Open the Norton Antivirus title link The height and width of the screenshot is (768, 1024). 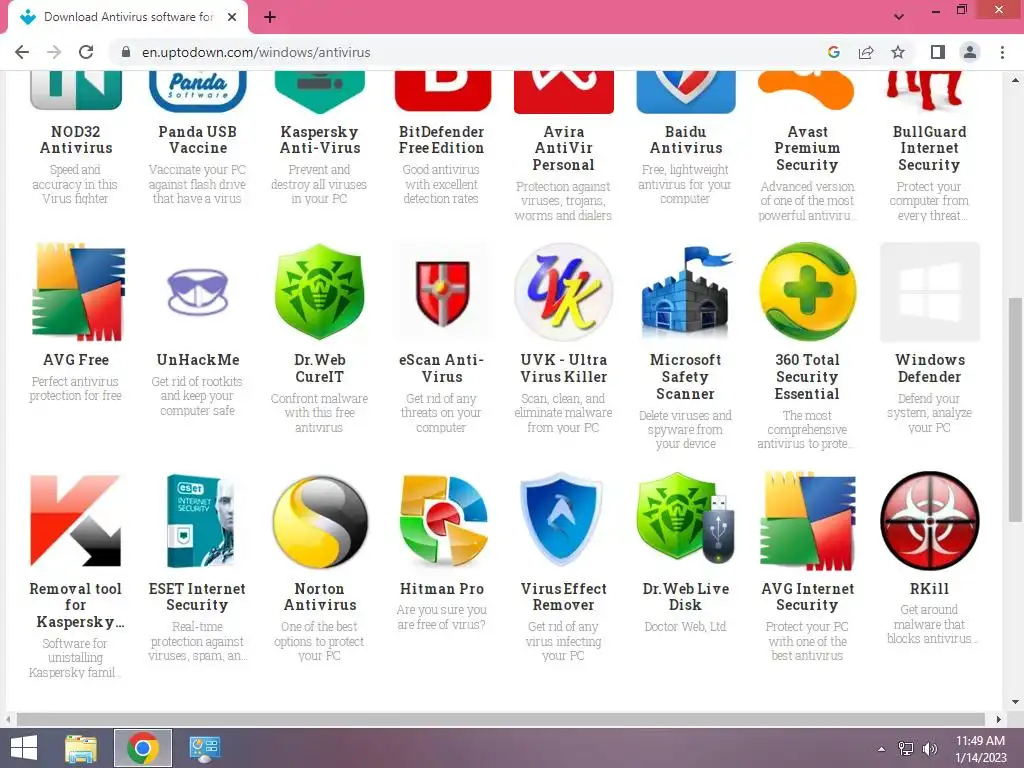pos(320,597)
